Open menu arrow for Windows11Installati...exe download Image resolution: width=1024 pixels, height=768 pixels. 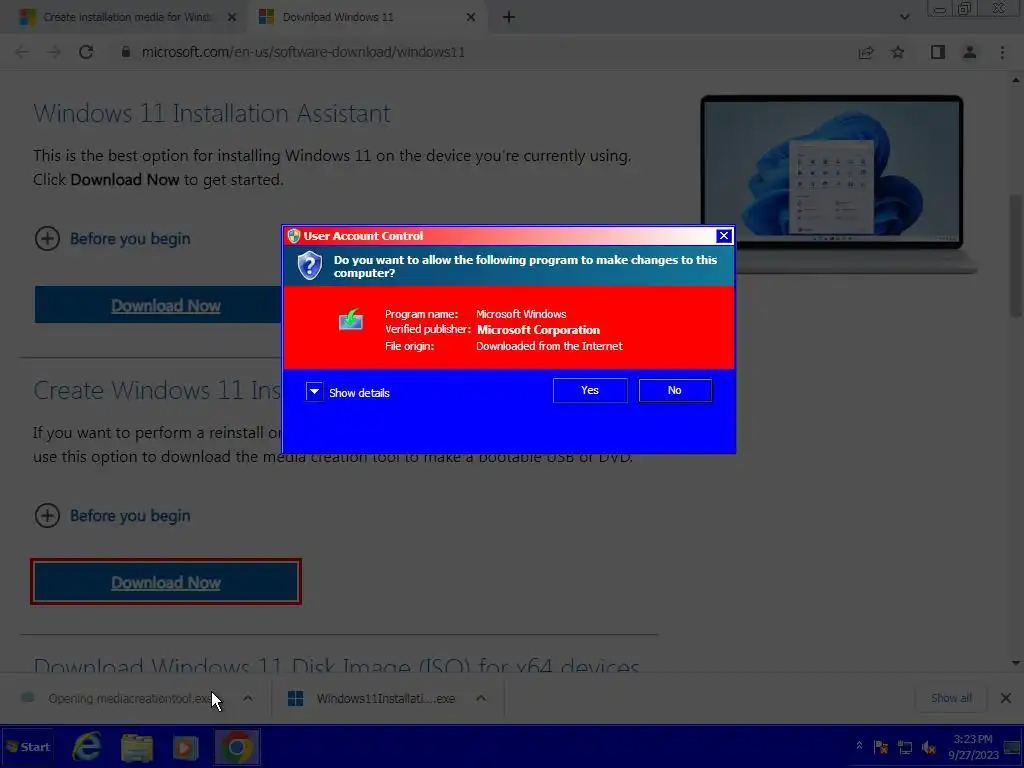click(x=481, y=699)
